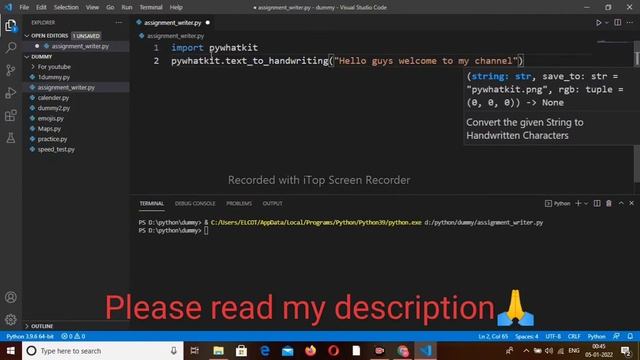
Task: Open the File menu
Action: point(24,7)
